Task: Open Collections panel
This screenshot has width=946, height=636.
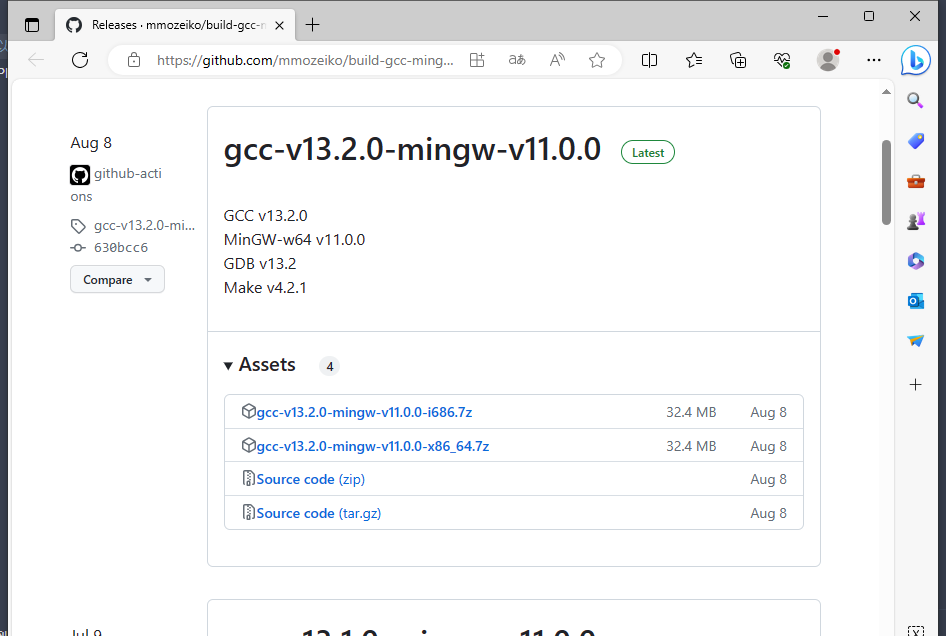Action: pyautogui.click(x=738, y=60)
